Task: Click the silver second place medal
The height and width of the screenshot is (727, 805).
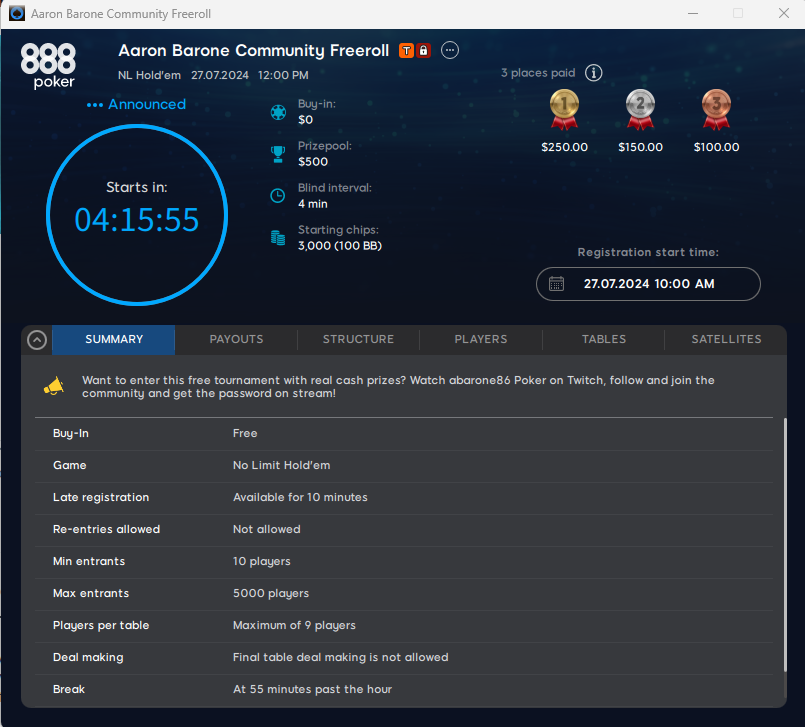Action: coord(640,109)
